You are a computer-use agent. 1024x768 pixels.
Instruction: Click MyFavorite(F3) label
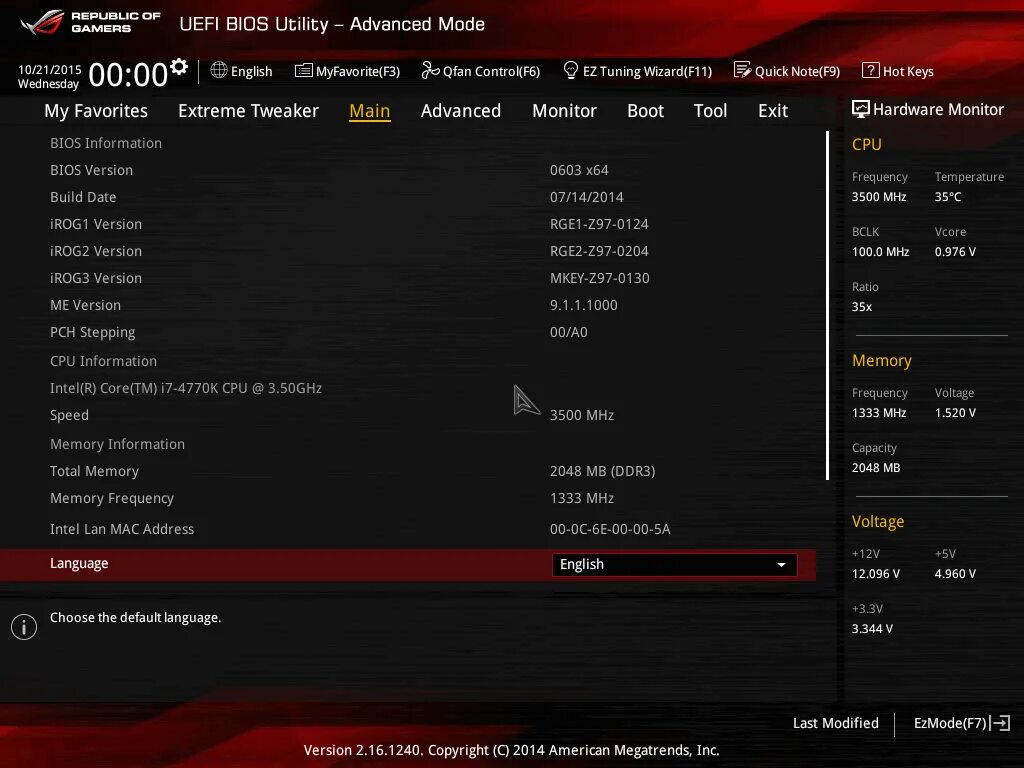(x=358, y=71)
